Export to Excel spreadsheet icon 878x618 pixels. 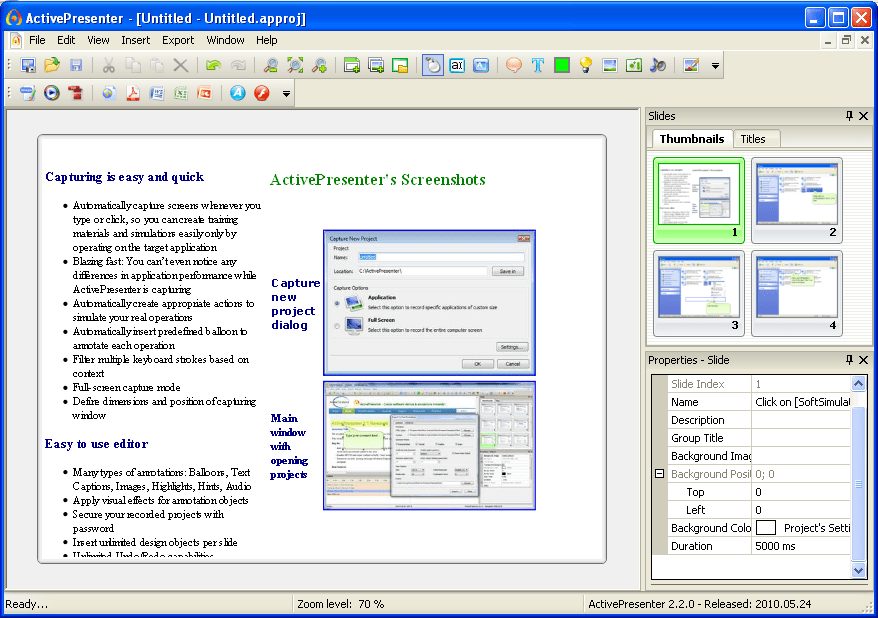(x=181, y=93)
